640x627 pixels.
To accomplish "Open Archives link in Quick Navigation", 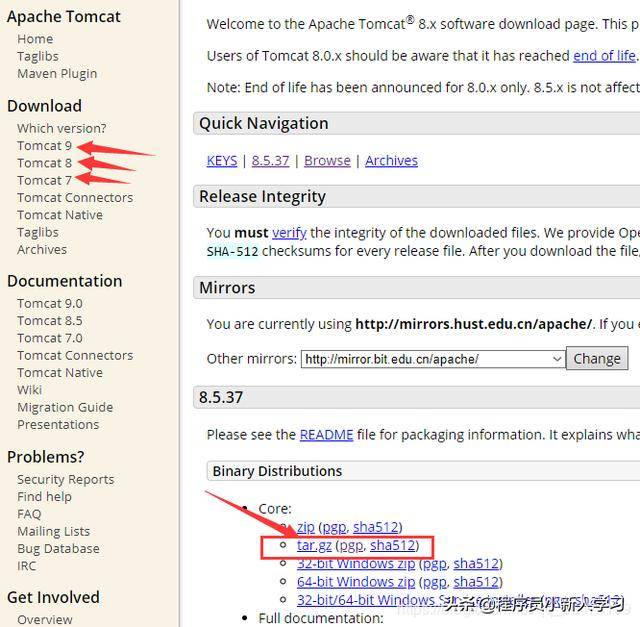I will pyautogui.click(x=391, y=161).
